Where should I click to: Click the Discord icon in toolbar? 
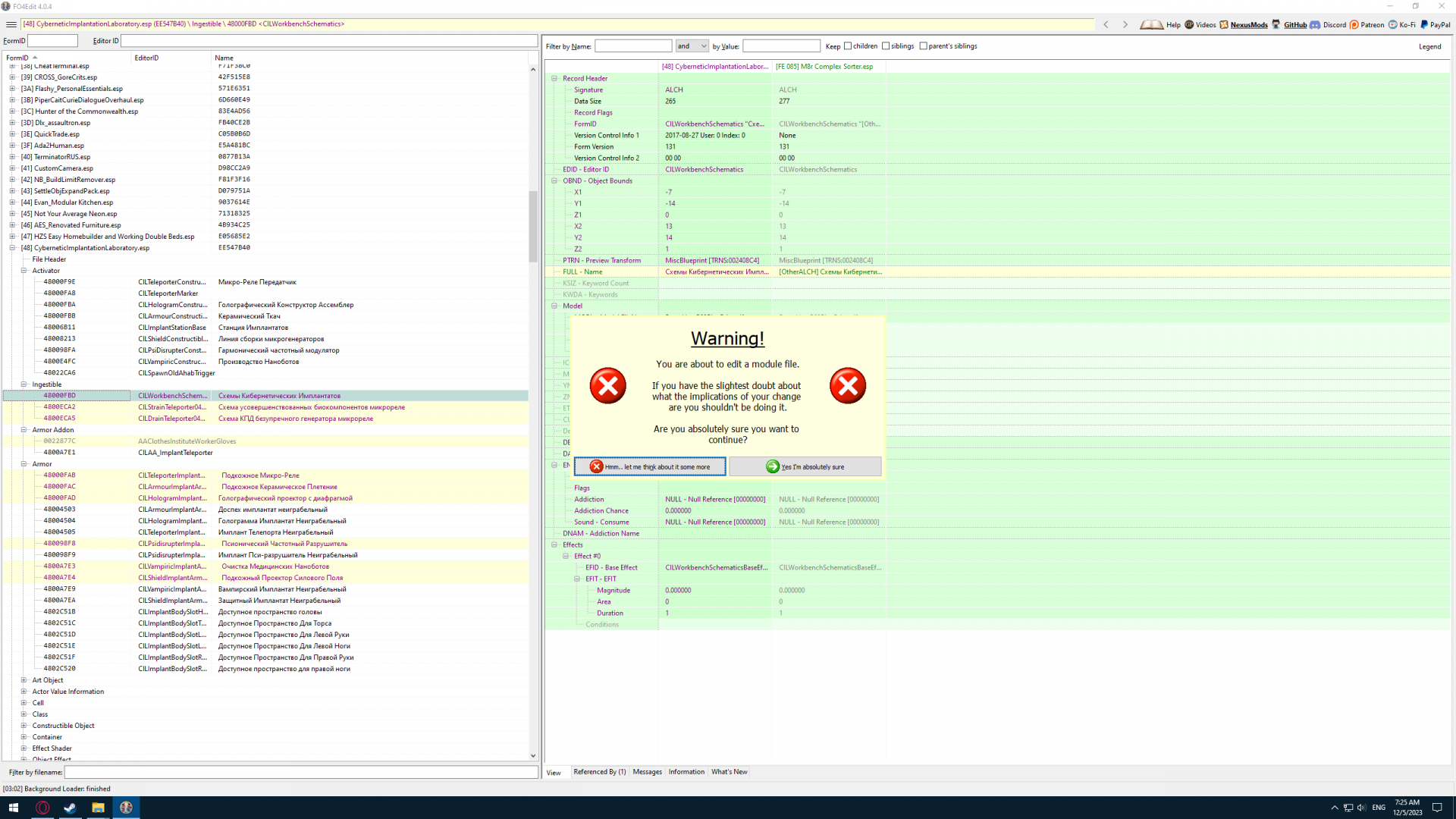coord(1315,25)
